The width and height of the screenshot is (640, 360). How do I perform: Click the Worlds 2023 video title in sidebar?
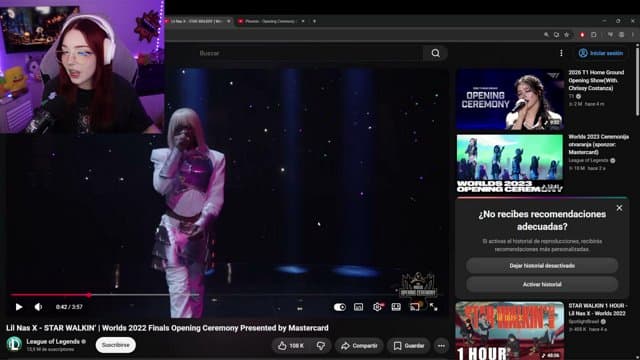(598, 144)
